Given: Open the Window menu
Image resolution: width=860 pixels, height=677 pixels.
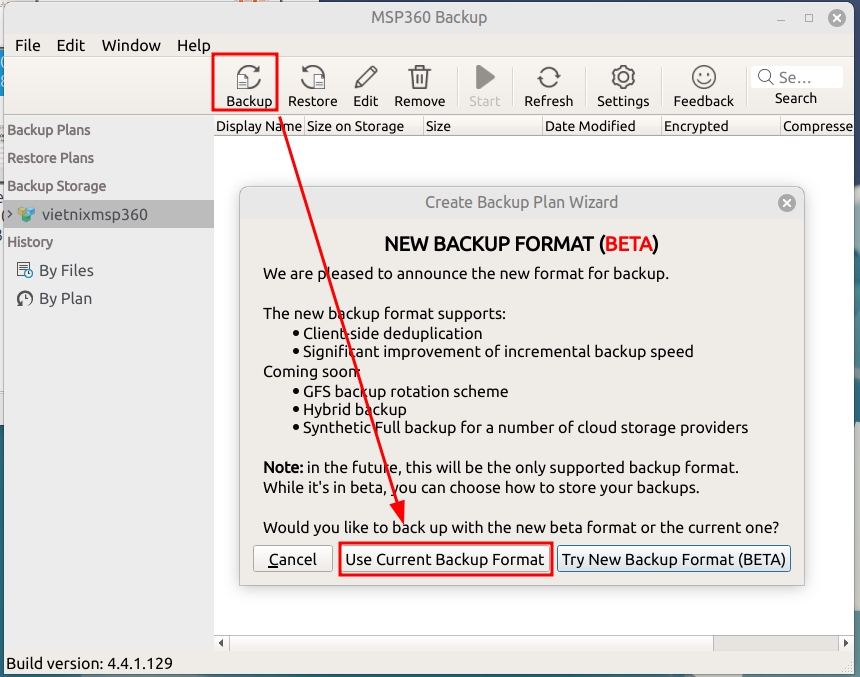Looking at the screenshot, I should point(131,46).
